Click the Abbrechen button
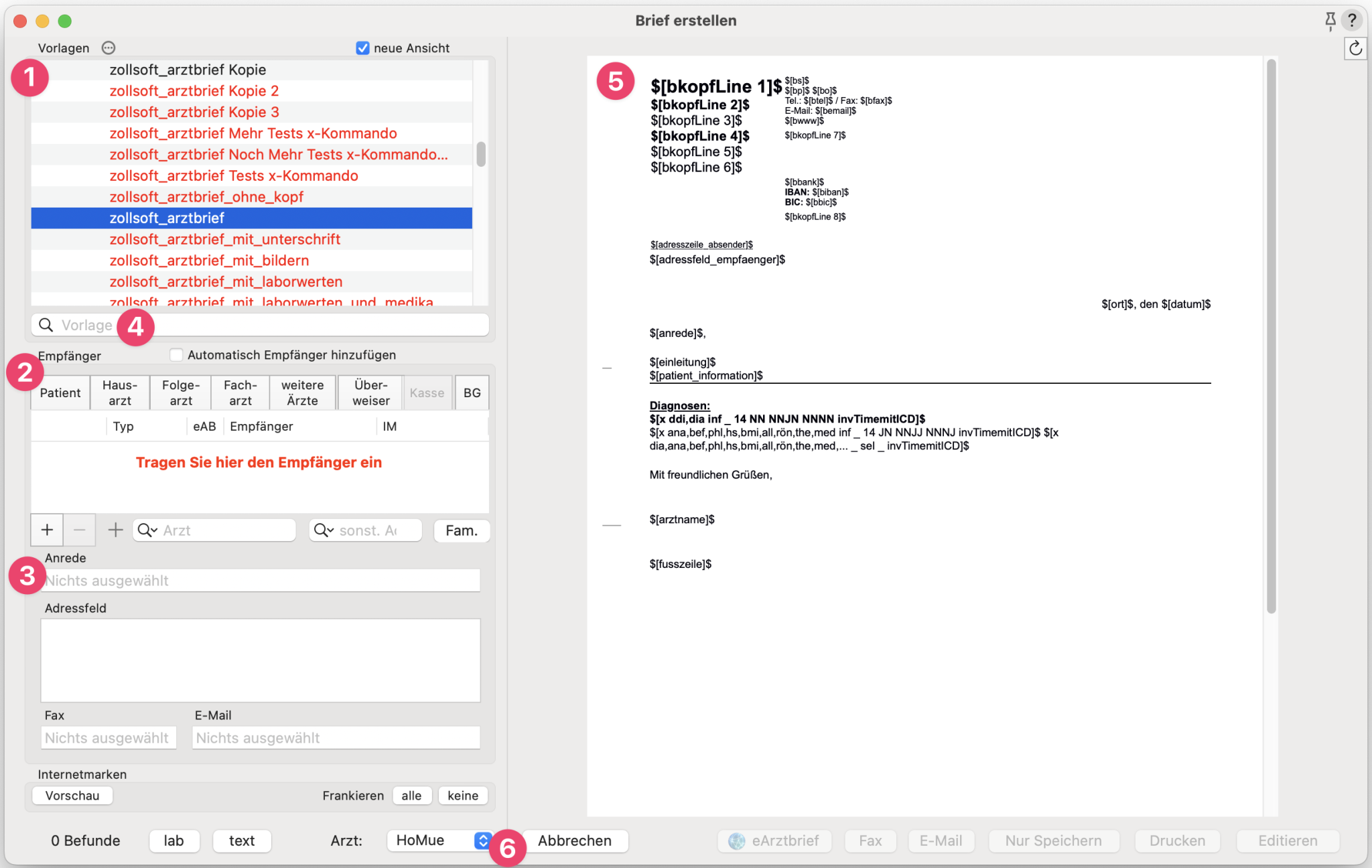Image resolution: width=1372 pixels, height=868 pixels. [575, 841]
